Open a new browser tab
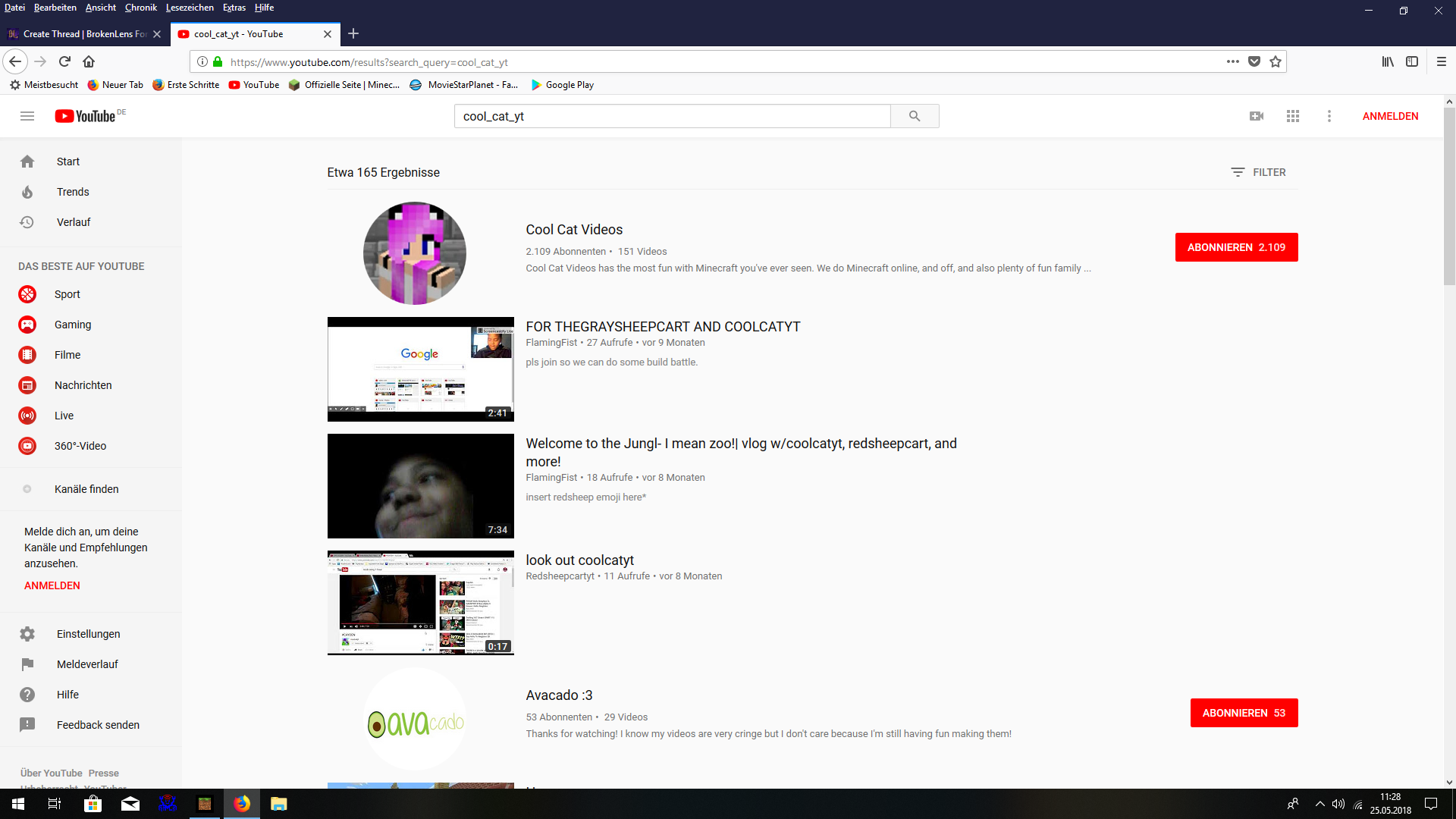This screenshot has width=1456, height=819. (353, 33)
